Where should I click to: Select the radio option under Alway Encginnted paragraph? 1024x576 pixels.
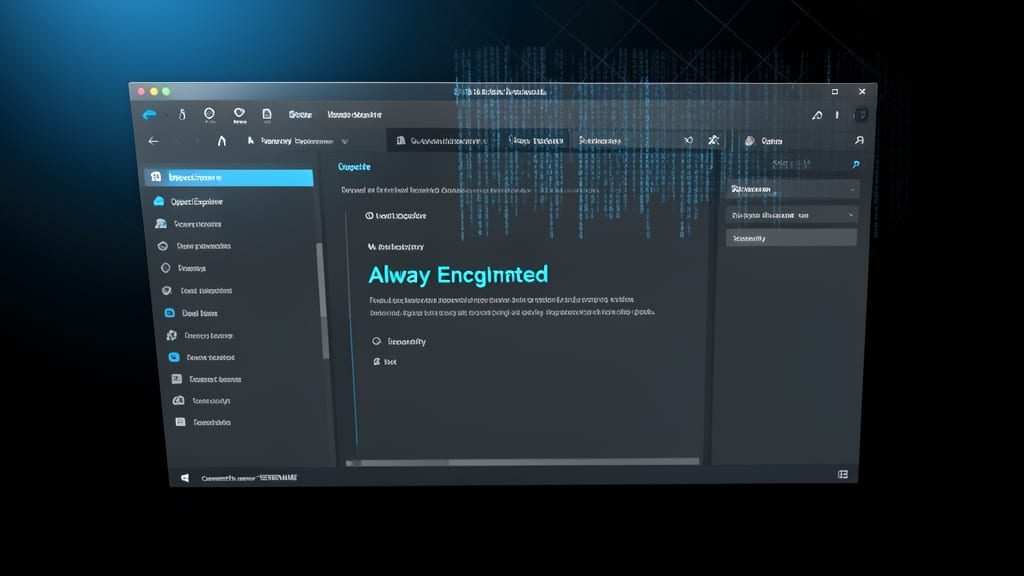pyautogui.click(x=377, y=341)
